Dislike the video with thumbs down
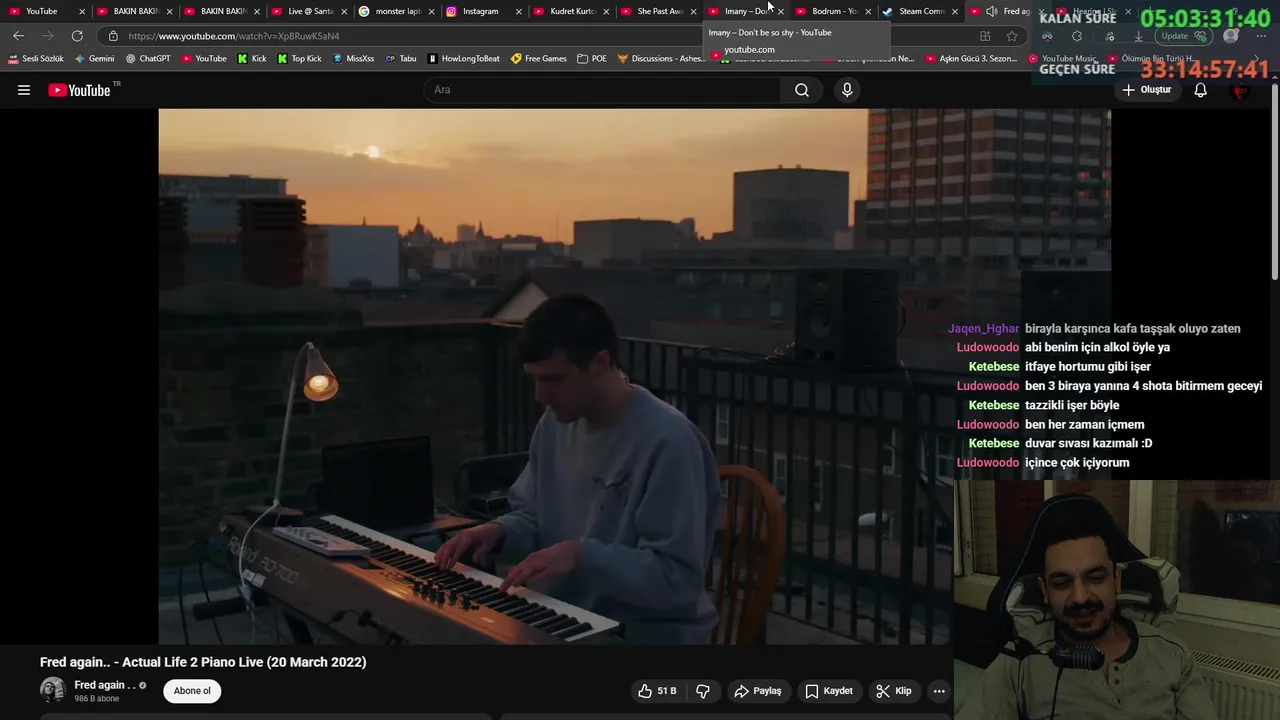 coord(703,691)
